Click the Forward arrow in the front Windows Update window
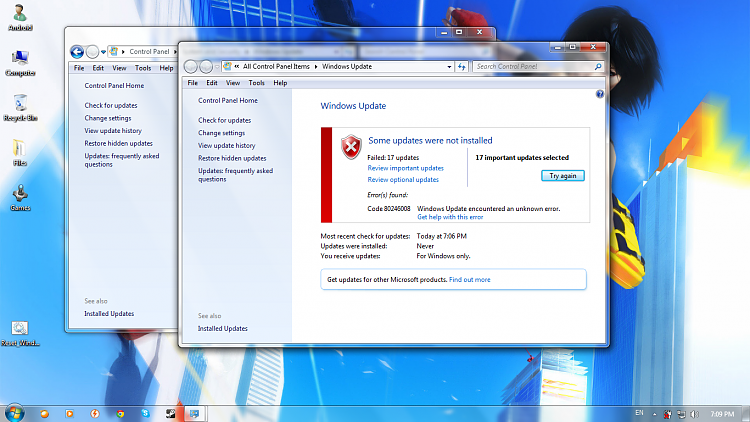This screenshot has height=422, width=750. [x=206, y=67]
